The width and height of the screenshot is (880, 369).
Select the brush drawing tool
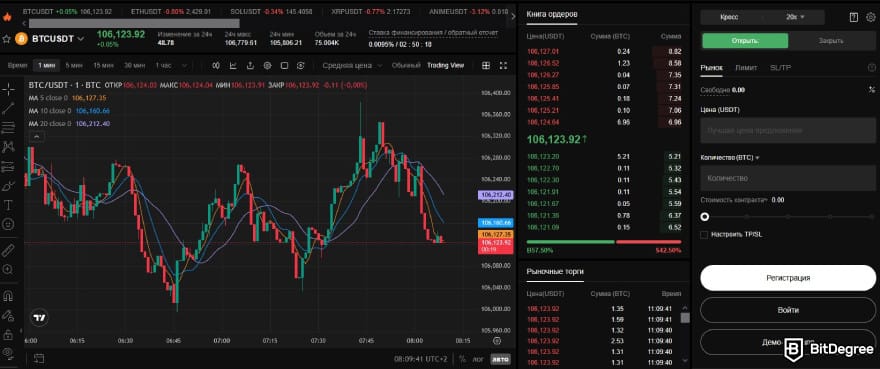(x=8, y=185)
